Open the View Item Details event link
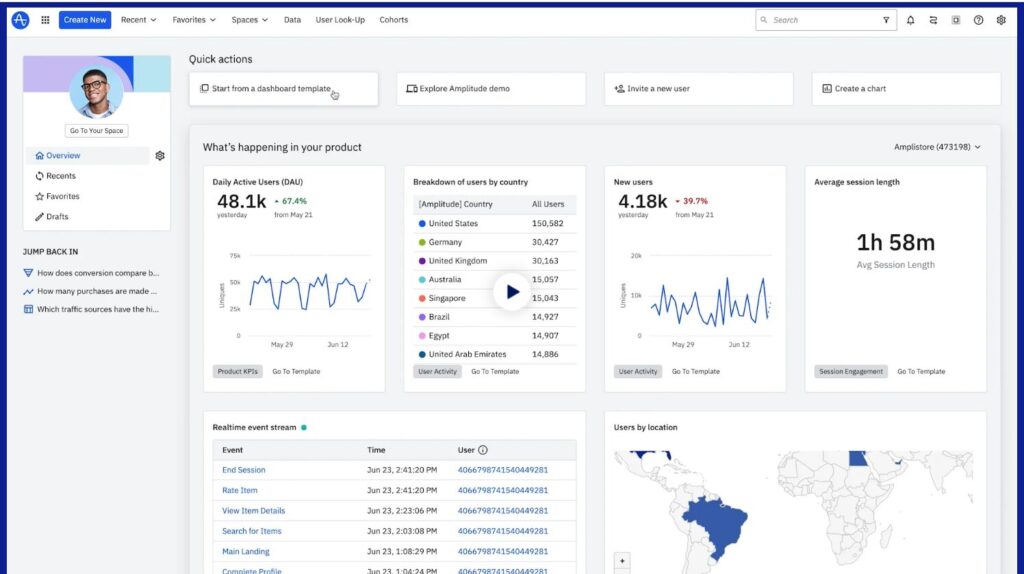The height and width of the screenshot is (574, 1024). click(x=253, y=511)
